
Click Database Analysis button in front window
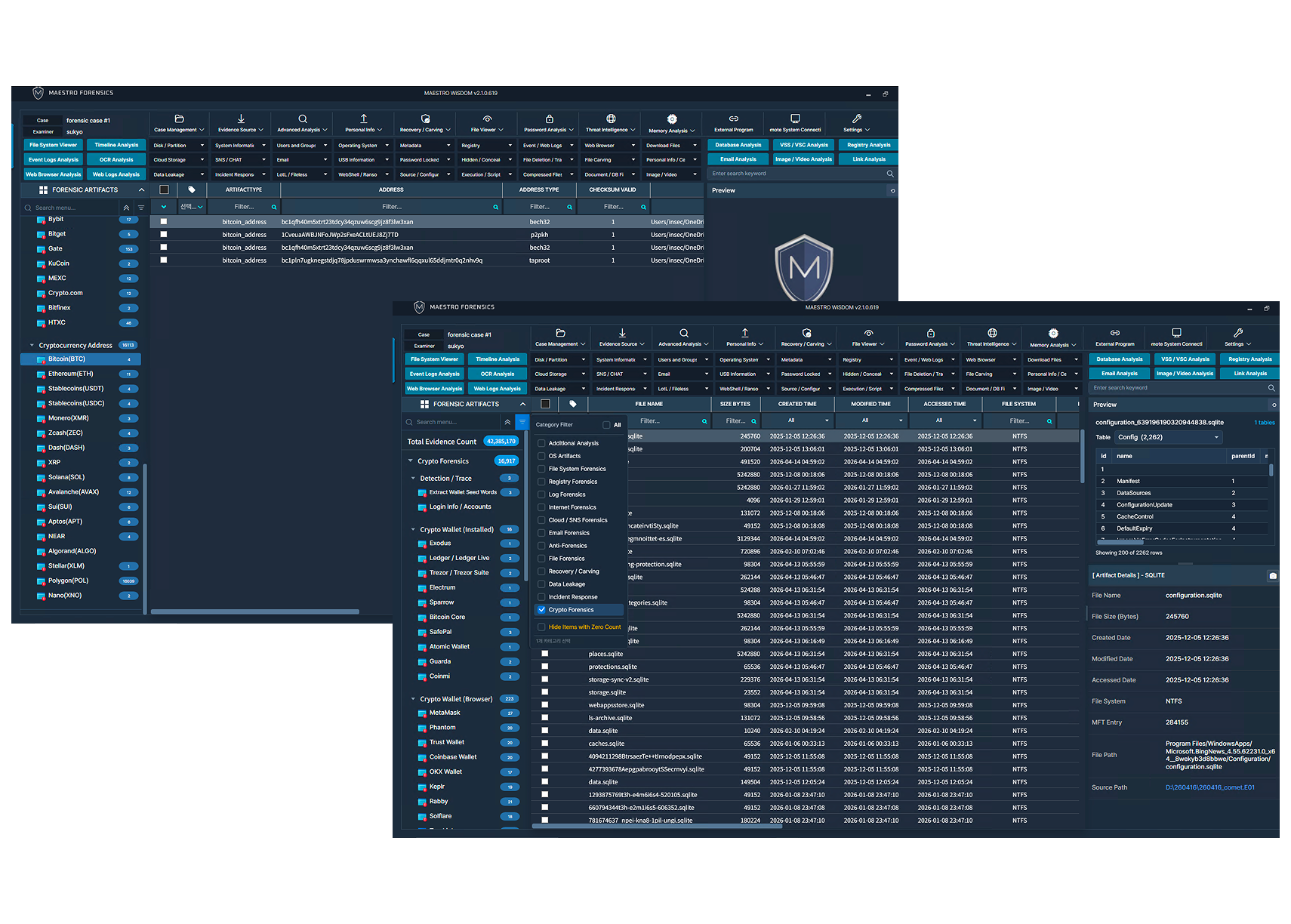click(1120, 359)
